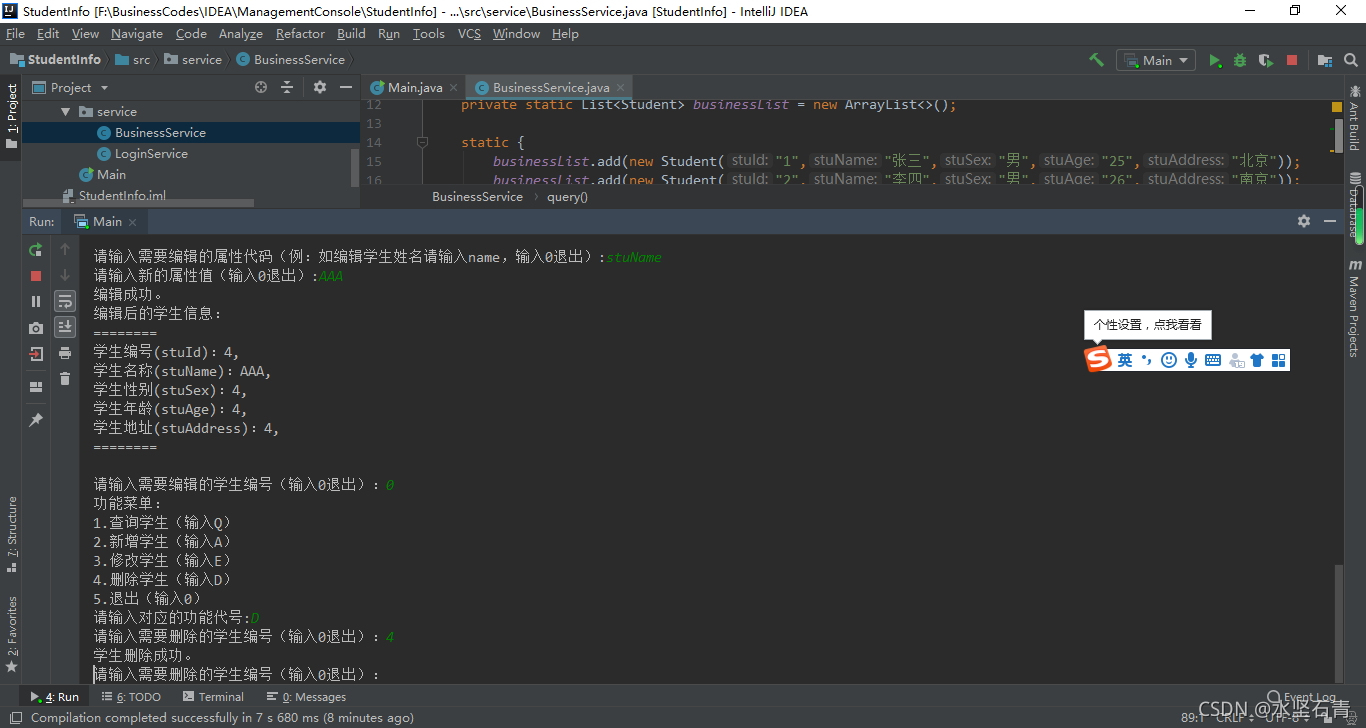Open Sogou skin shirt icon
Screen dimensions: 1366x728
tap(1257, 360)
